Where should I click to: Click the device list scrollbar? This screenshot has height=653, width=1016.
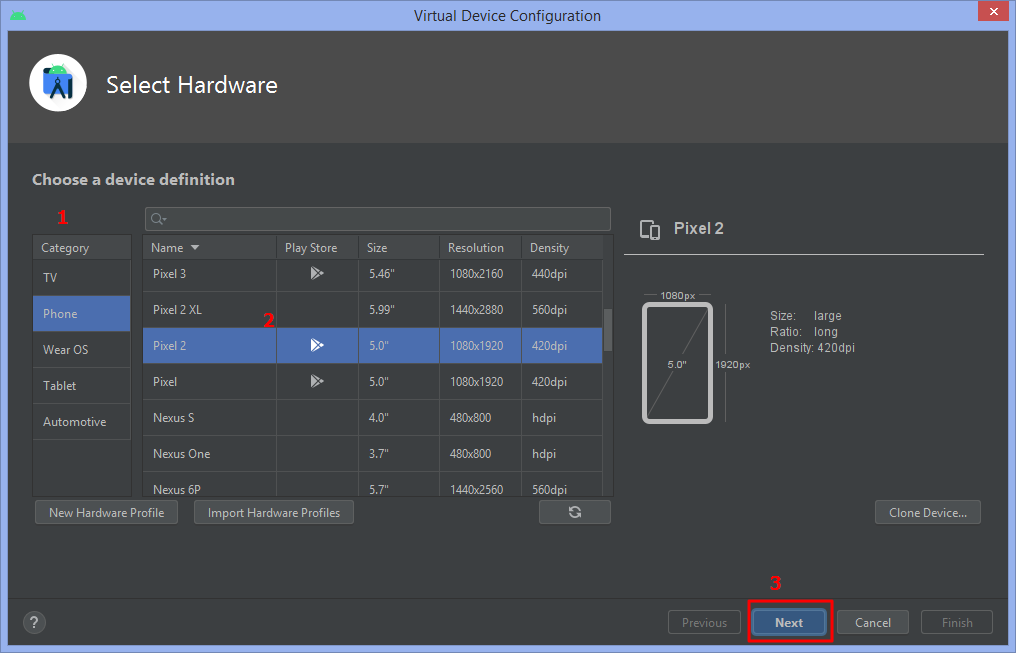[608, 330]
